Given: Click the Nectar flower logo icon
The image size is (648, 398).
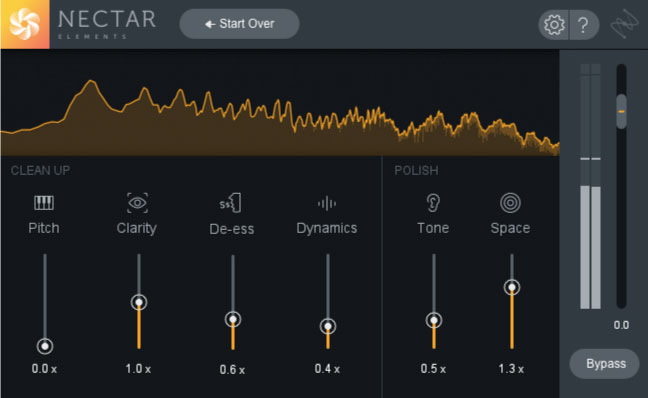Looking at the screenshot, I should [x=25, y=24].
